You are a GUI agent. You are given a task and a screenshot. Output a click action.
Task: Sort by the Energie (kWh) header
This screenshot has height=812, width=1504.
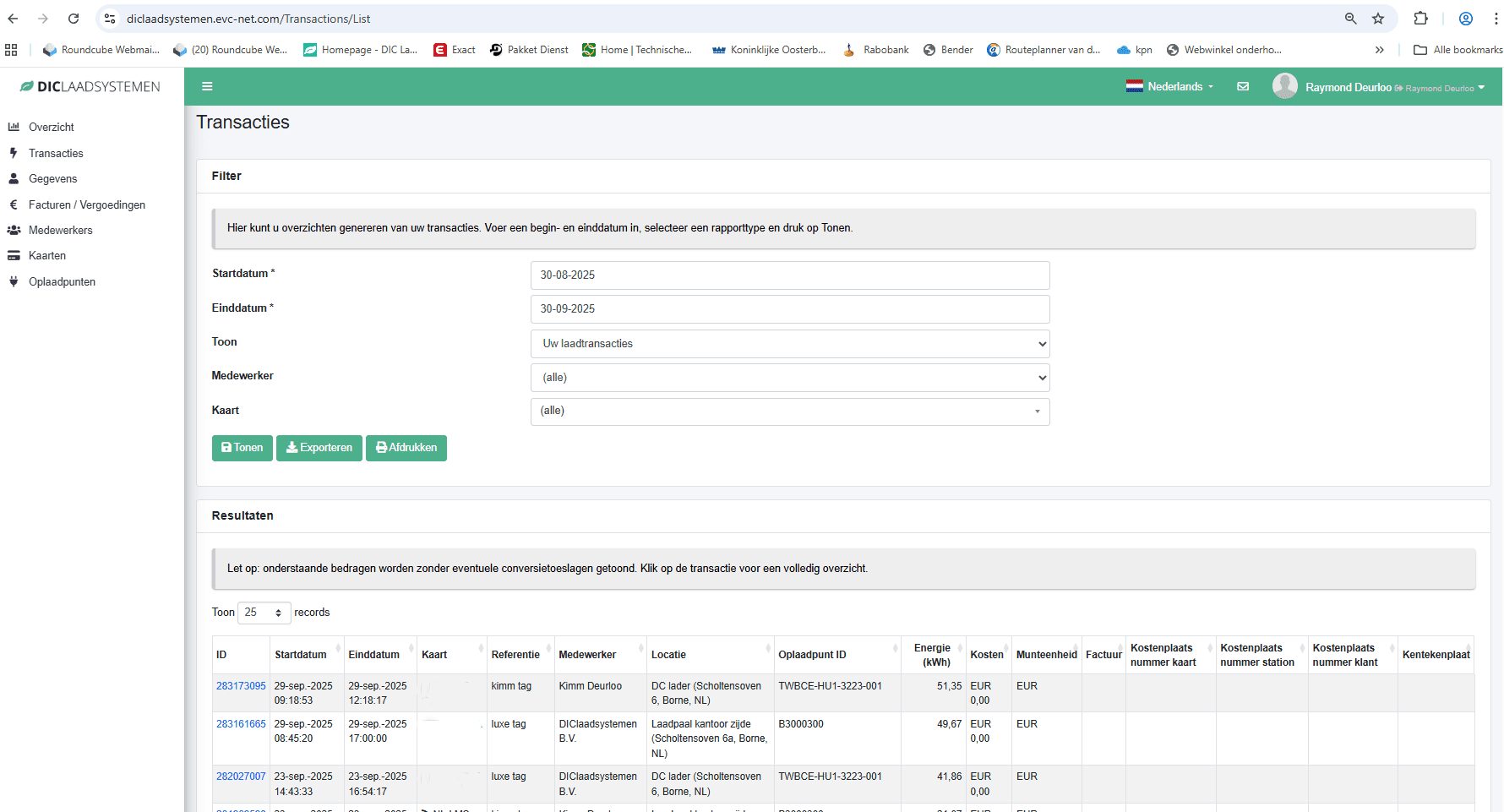[x=933, y=655]
